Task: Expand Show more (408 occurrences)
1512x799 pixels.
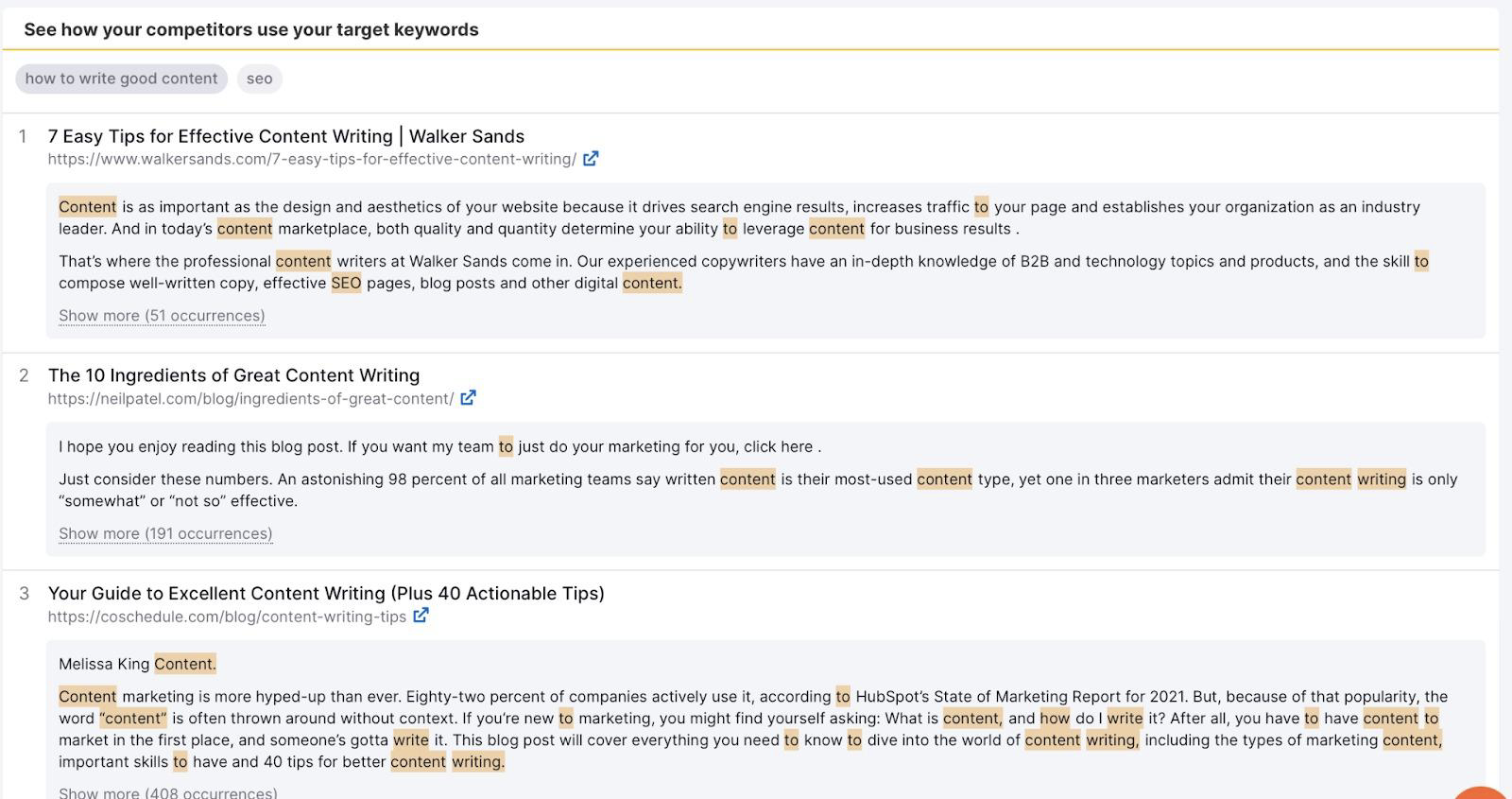Action: pos(168,791)
